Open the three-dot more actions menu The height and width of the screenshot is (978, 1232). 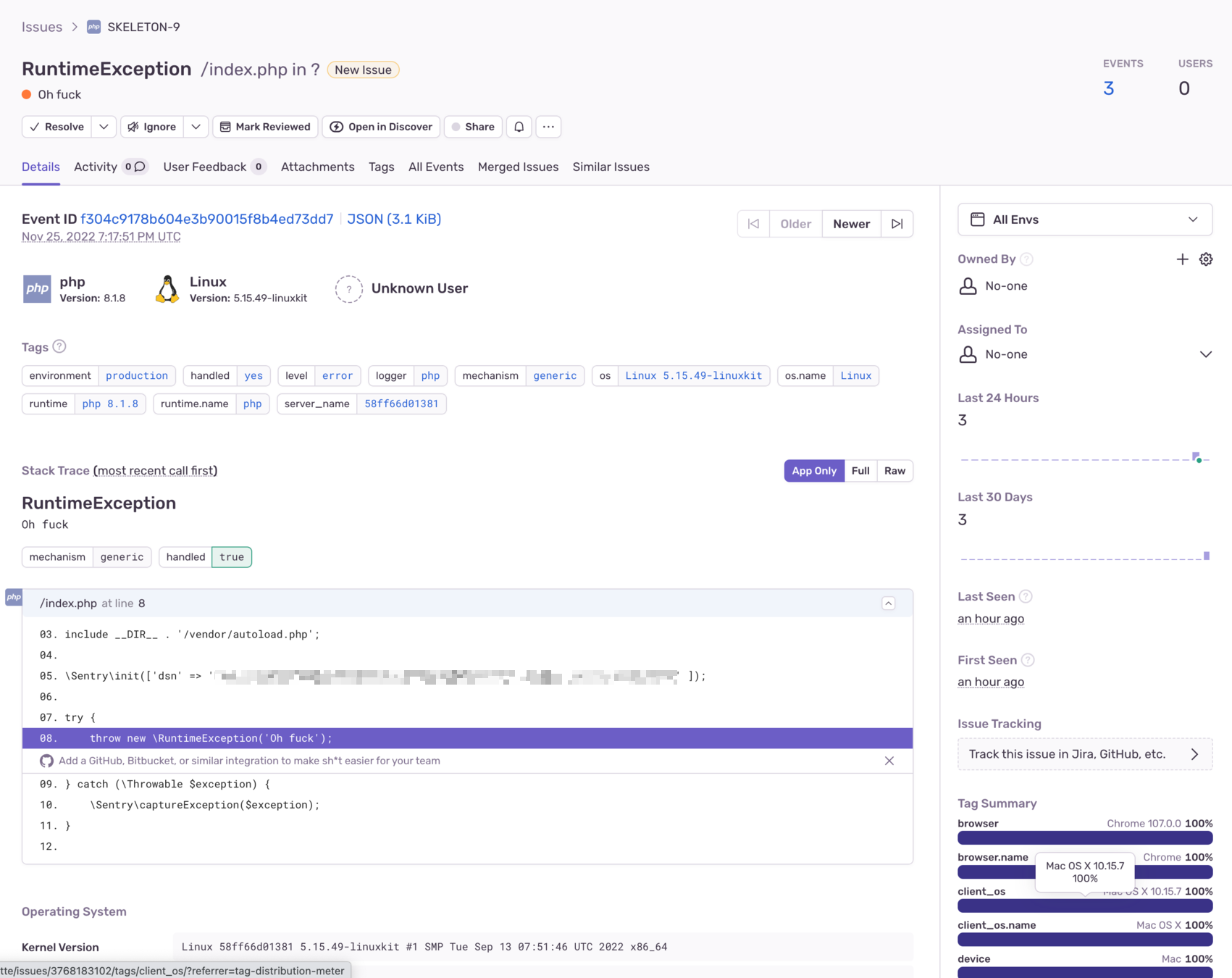pyautogui.click(x=549, y=127)
